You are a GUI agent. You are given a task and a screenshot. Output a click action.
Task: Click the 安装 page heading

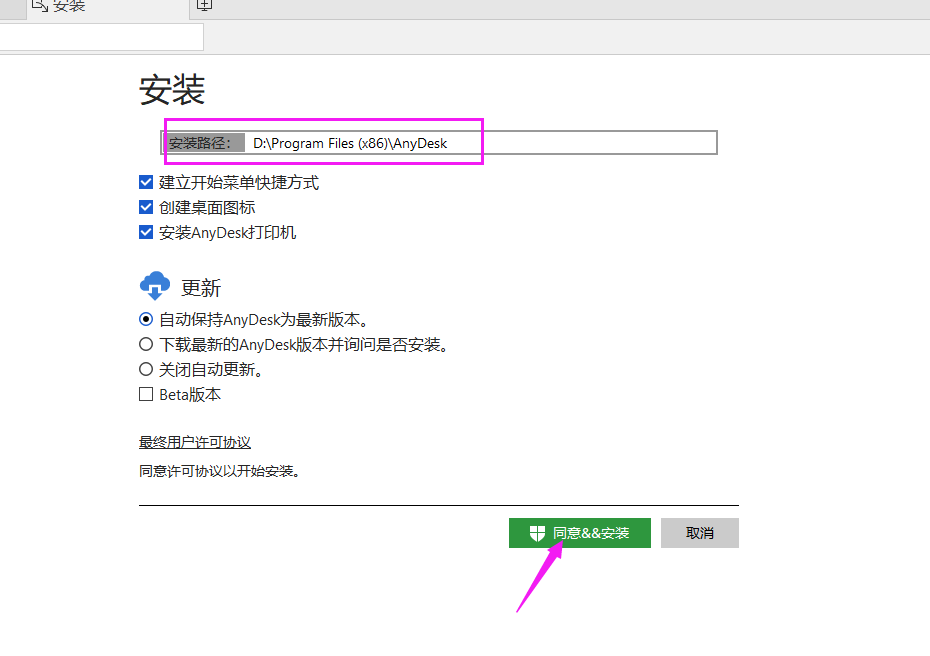(x=172, y=90)
